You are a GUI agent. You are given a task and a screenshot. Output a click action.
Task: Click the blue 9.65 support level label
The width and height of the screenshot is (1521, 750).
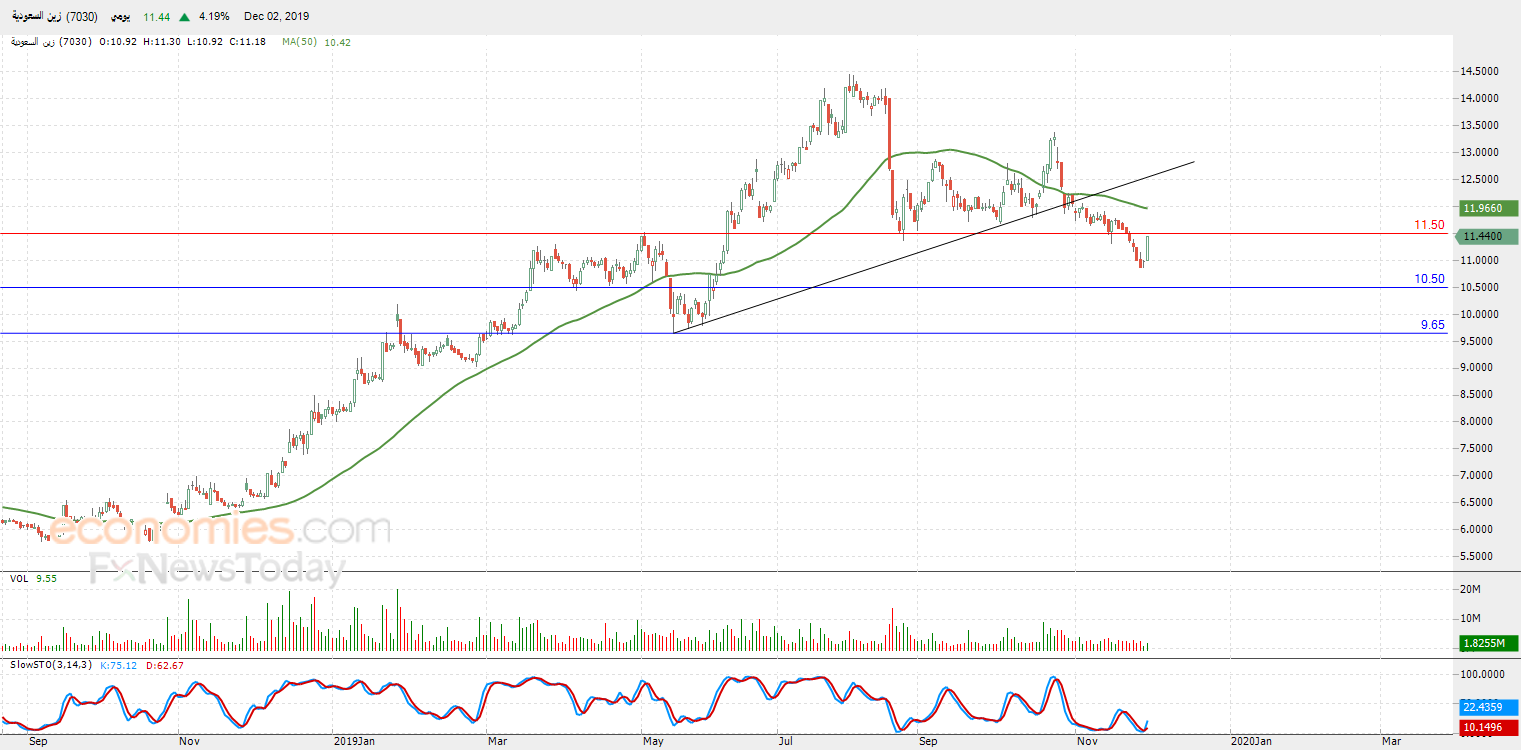[1432, 325]
